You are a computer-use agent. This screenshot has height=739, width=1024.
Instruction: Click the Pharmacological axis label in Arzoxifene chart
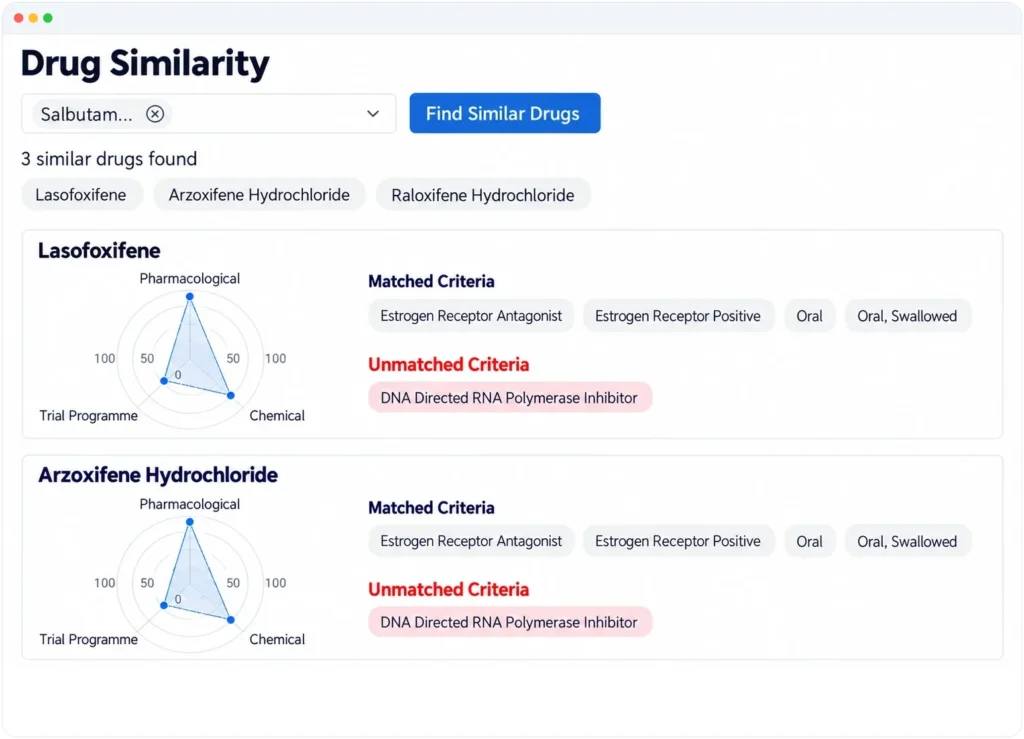tap(189, 504)
